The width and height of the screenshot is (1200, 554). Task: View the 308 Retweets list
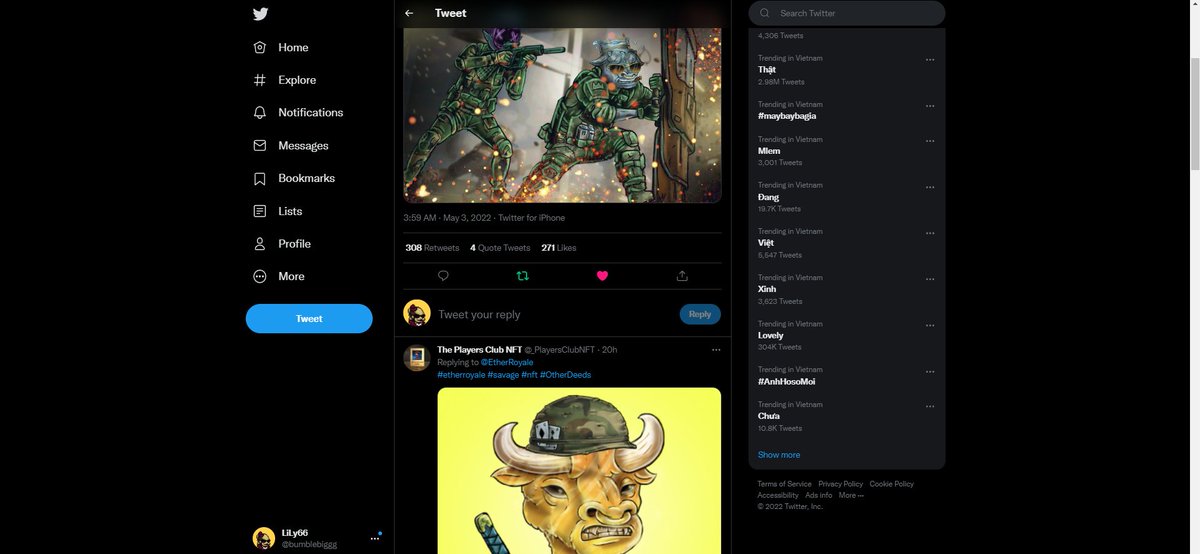click(432, 248)
